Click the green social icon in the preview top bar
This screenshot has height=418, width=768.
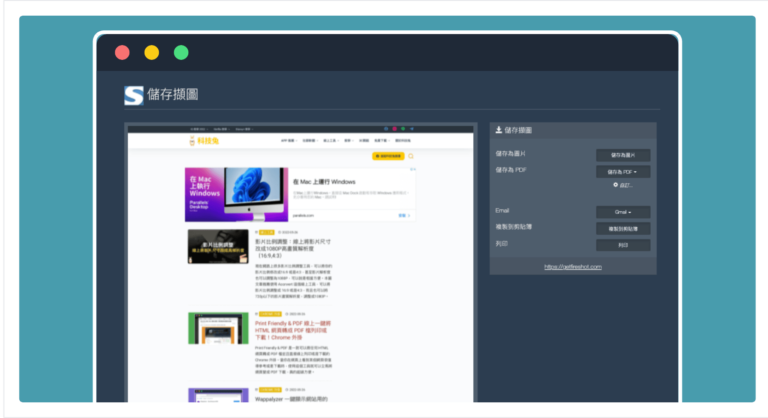(x=403, y=129)
